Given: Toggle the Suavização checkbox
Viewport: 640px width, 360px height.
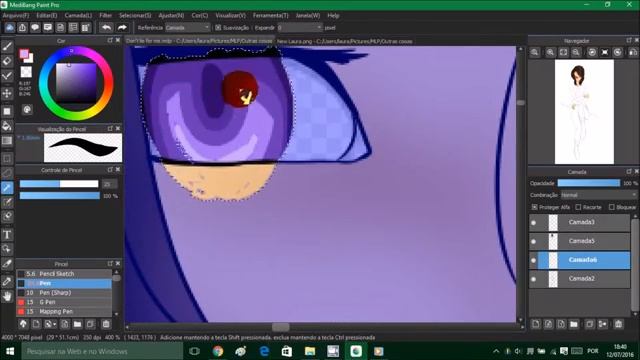Looking at the screenshot, I should click(x=218, y=28).
